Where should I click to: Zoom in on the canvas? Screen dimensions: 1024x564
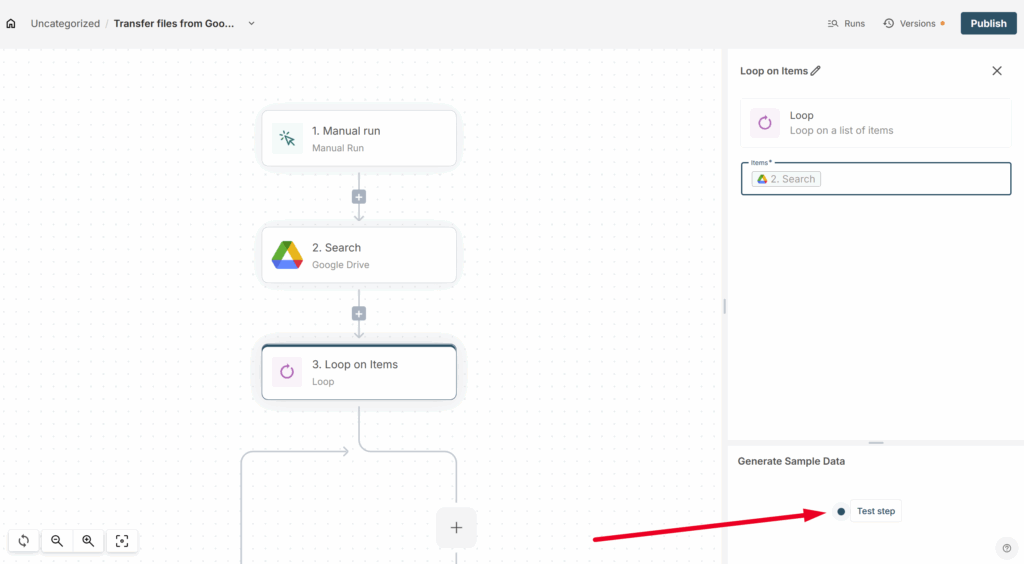coord(88,541)
